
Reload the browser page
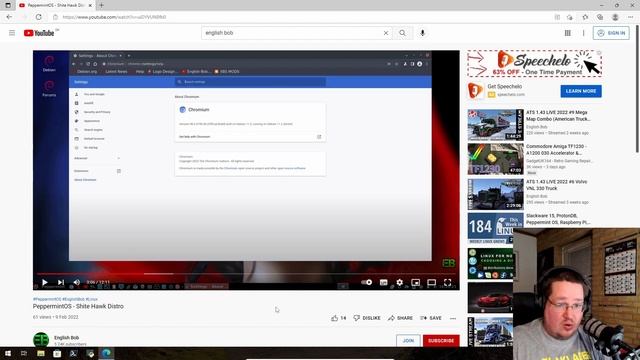click(38, 17)
